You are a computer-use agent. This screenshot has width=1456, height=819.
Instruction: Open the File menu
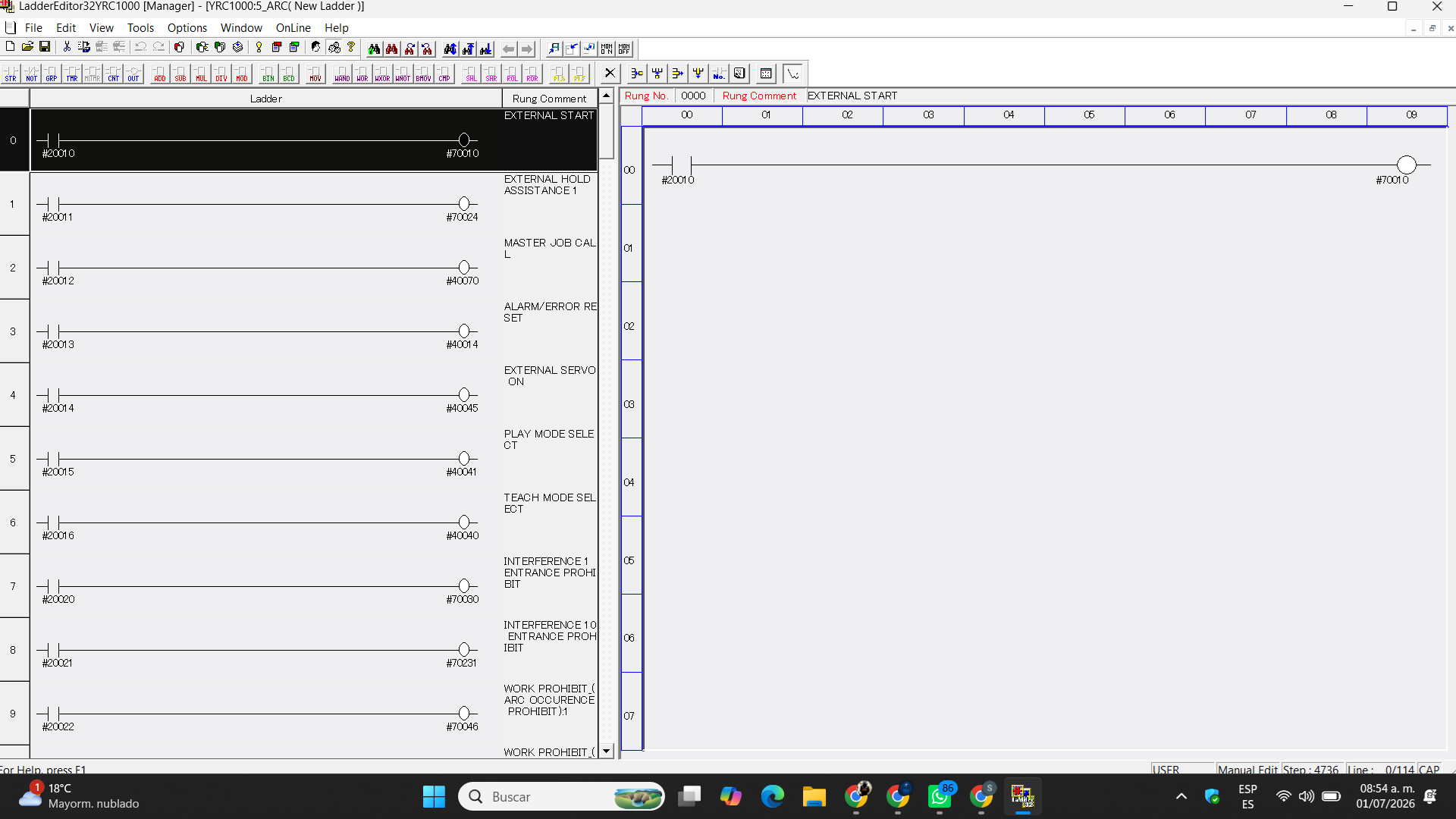[33, 28]
